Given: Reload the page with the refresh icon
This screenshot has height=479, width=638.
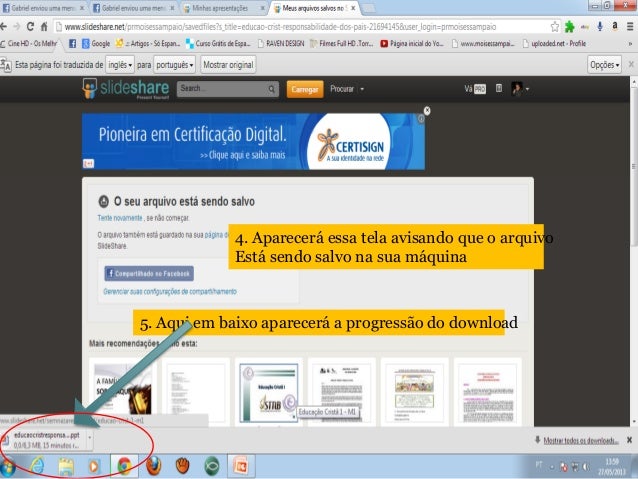Looking at the screenshot, I should (x=30, y=26).
